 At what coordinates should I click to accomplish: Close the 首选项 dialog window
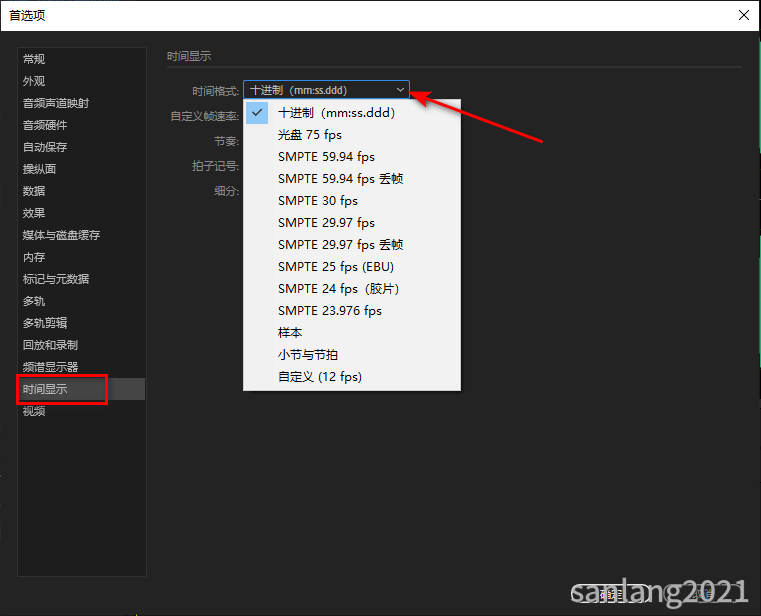tap(743, 15)
